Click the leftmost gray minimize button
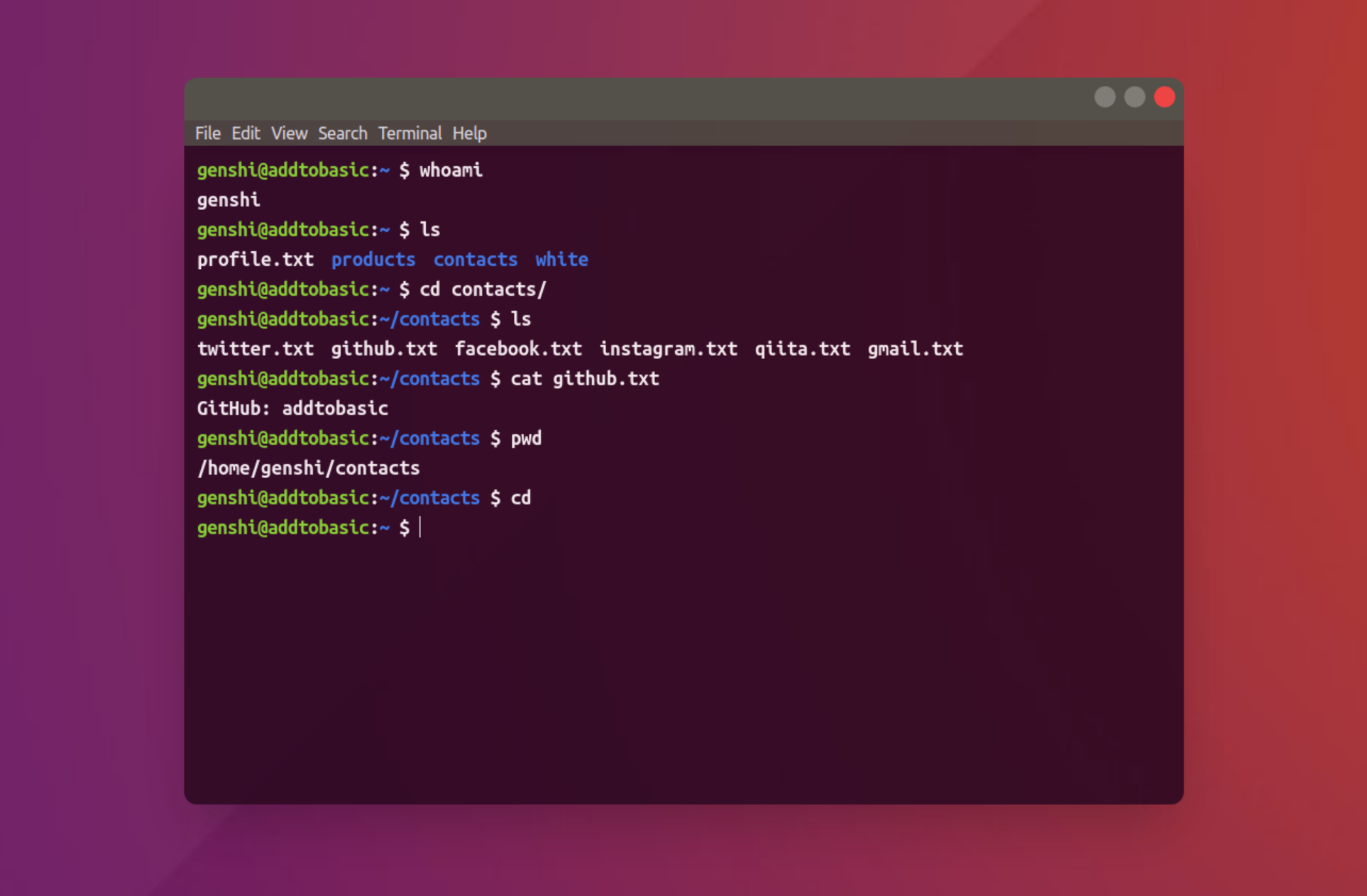This screenshot has width=1367, height=896. point(1104,97)
